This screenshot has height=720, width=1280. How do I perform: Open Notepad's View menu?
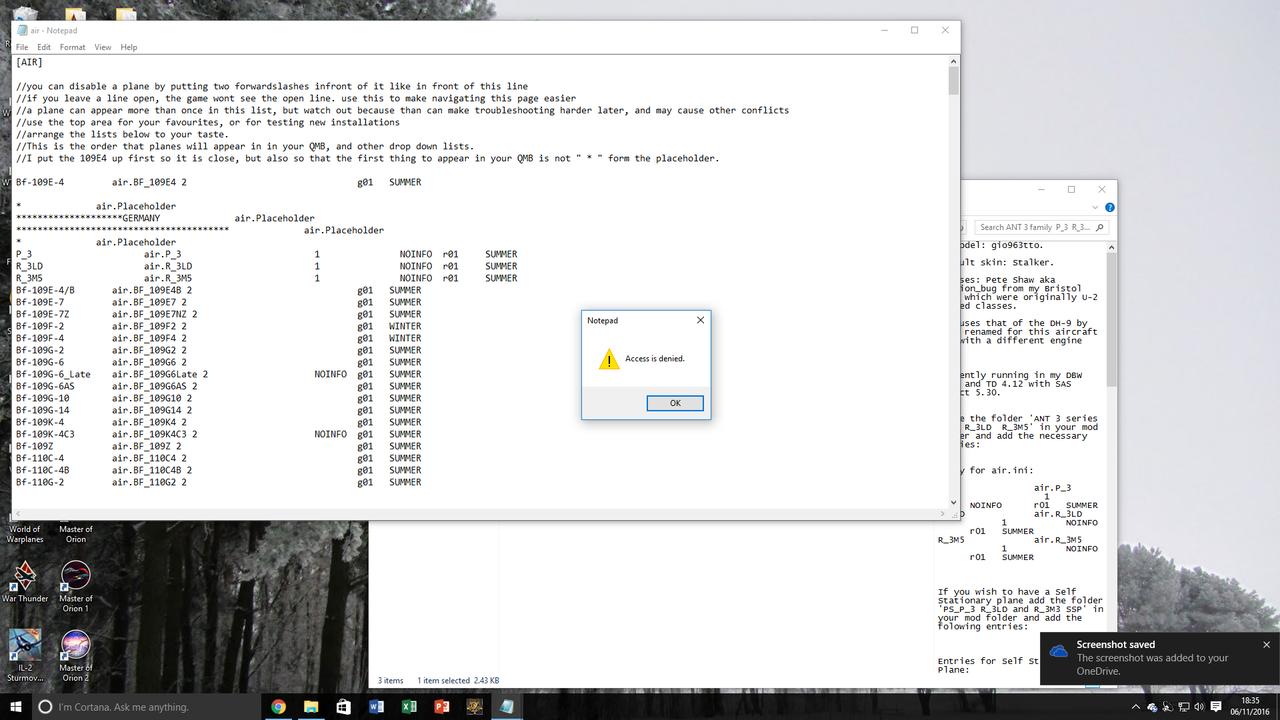(x=103, y=47)
